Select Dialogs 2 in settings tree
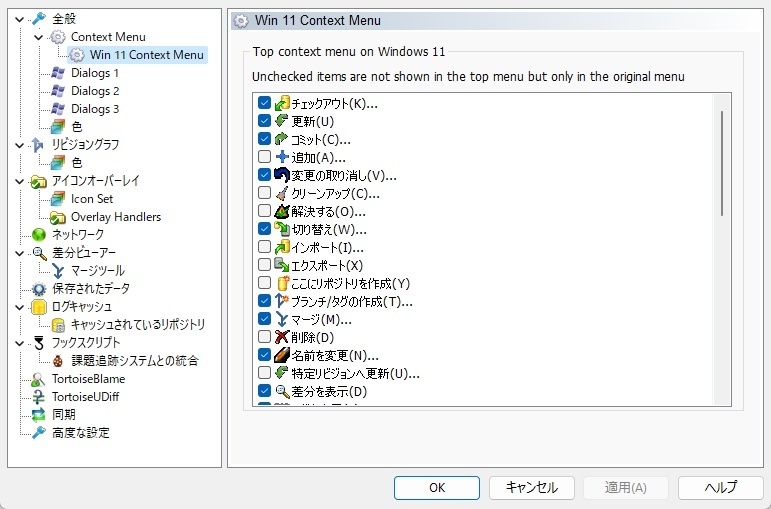This screenshot has width=771, height=509. coord(95,91)
